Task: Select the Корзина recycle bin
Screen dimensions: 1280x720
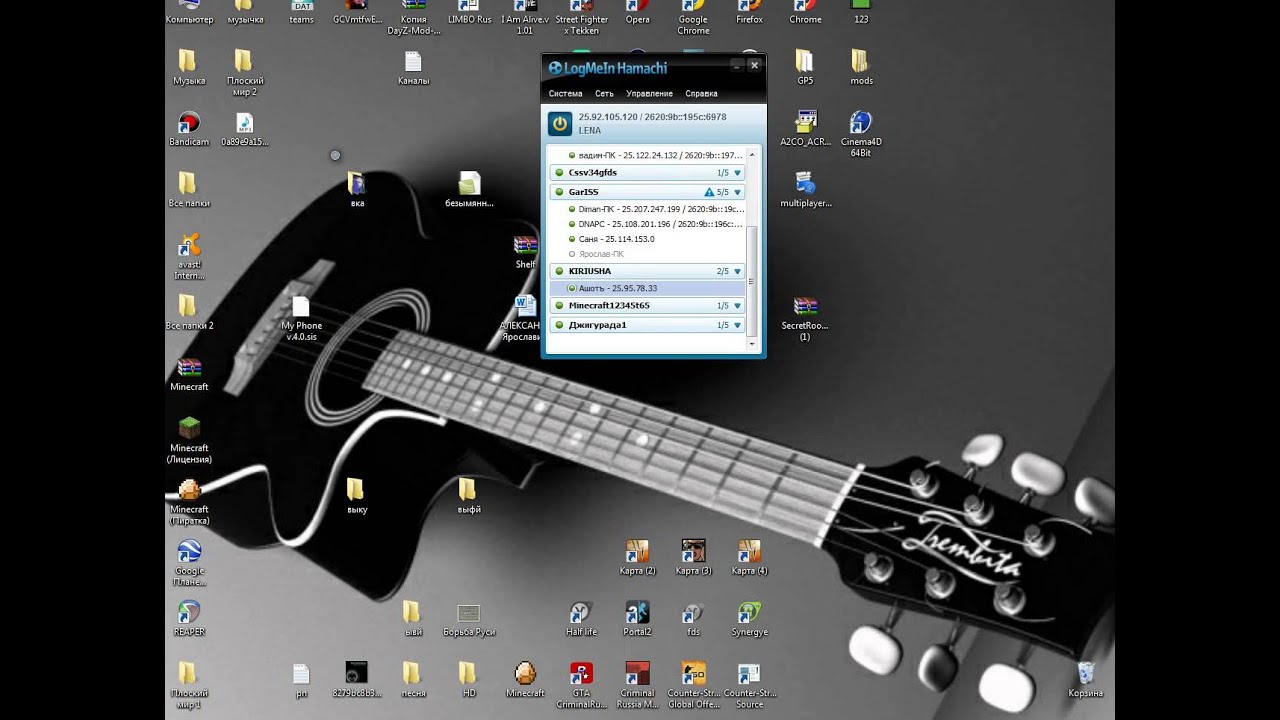Action: click(x=1085, y=679)
